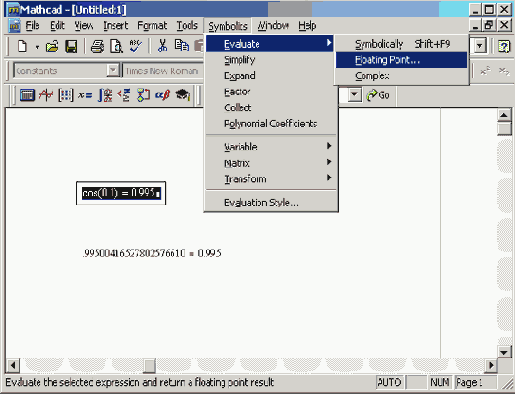Image resolution: width=515 pixels, height=394 pixels.
Task: Open the File menu
Action: coord(32,26)
